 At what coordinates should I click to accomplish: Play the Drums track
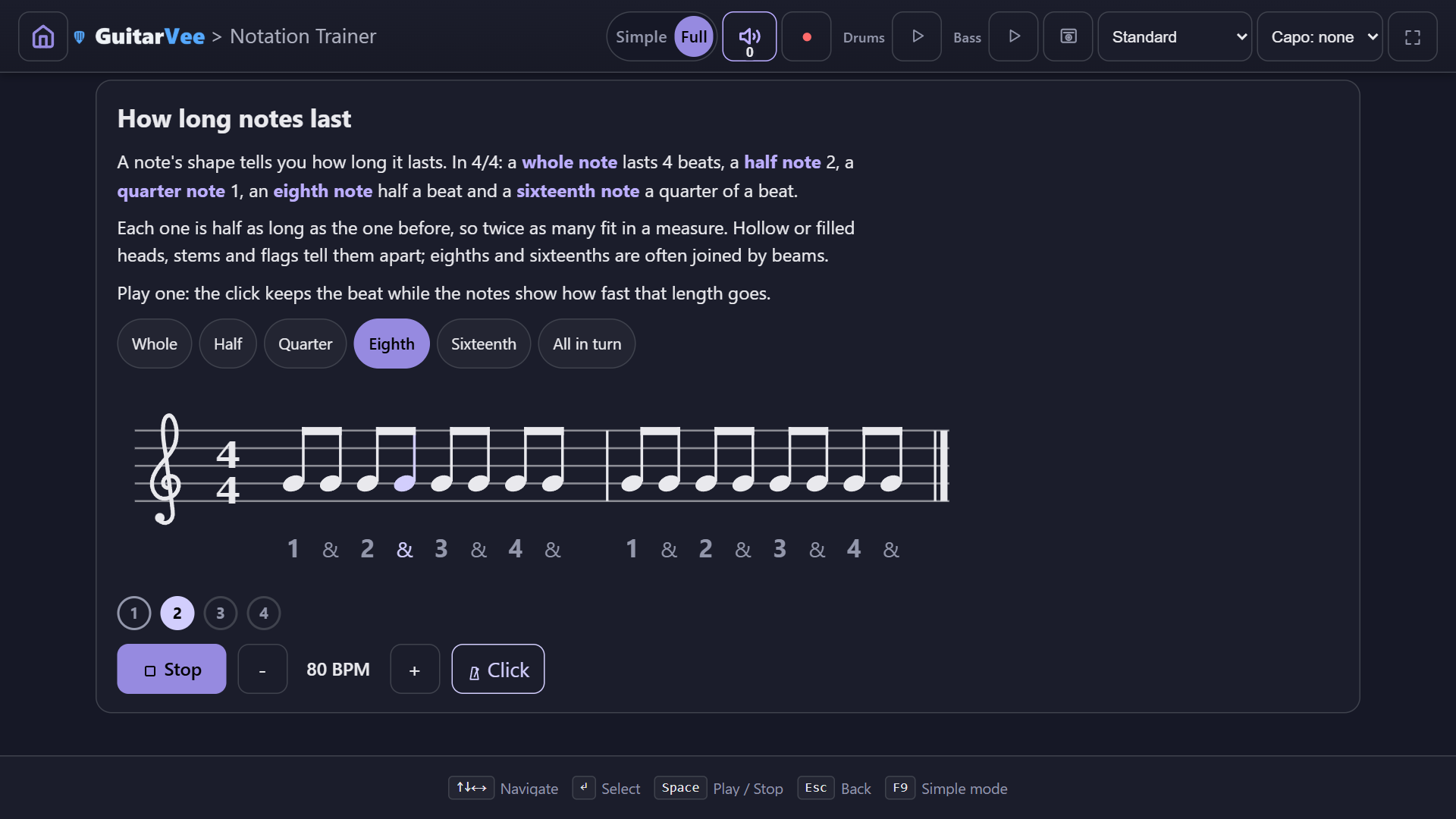coord(917,36)
